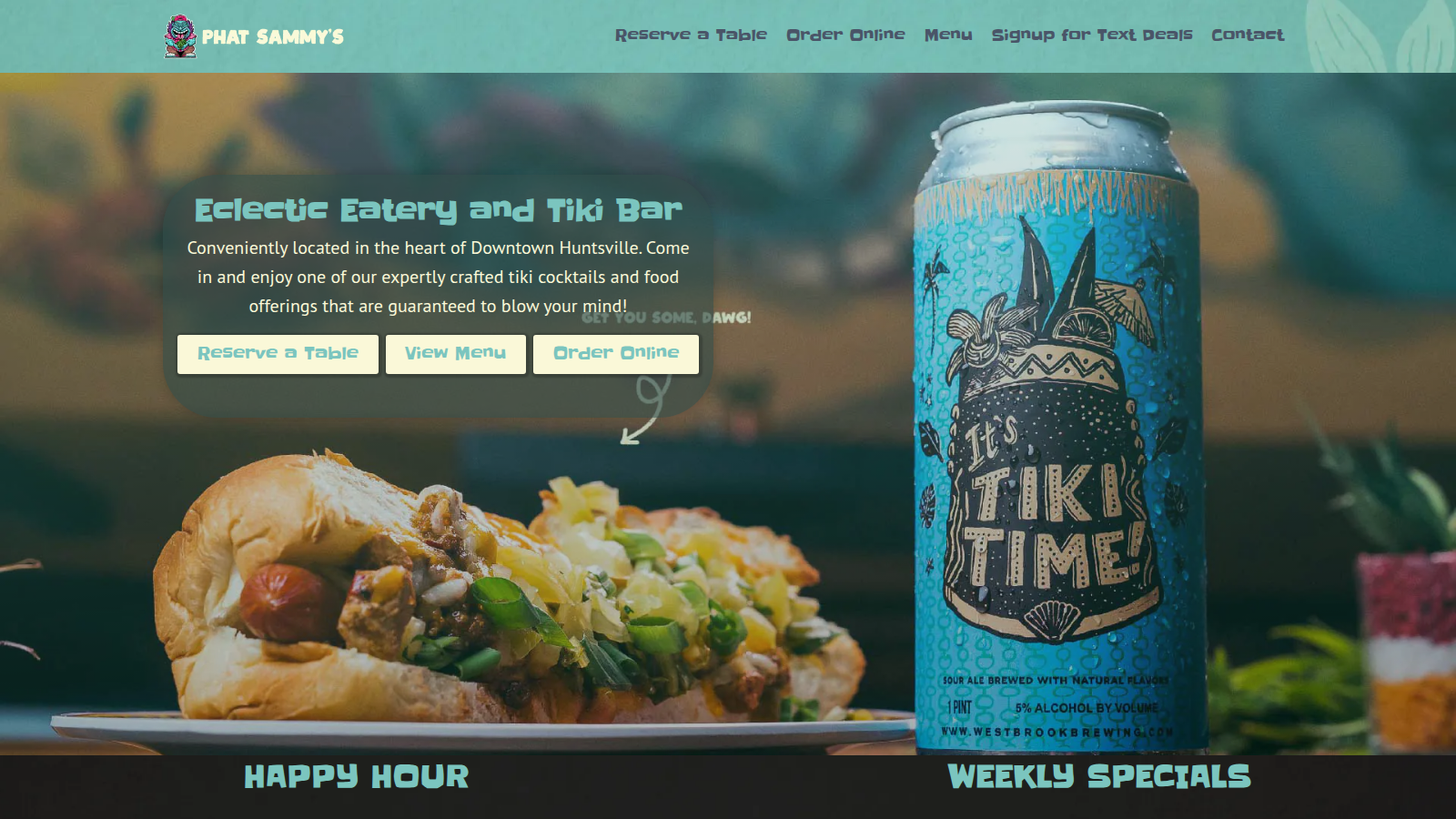This screenshot has width=1456, height=819.
Task: Click the leaf decoration in the header corner
Action: pyautogui.click(x=1379, y=36)
